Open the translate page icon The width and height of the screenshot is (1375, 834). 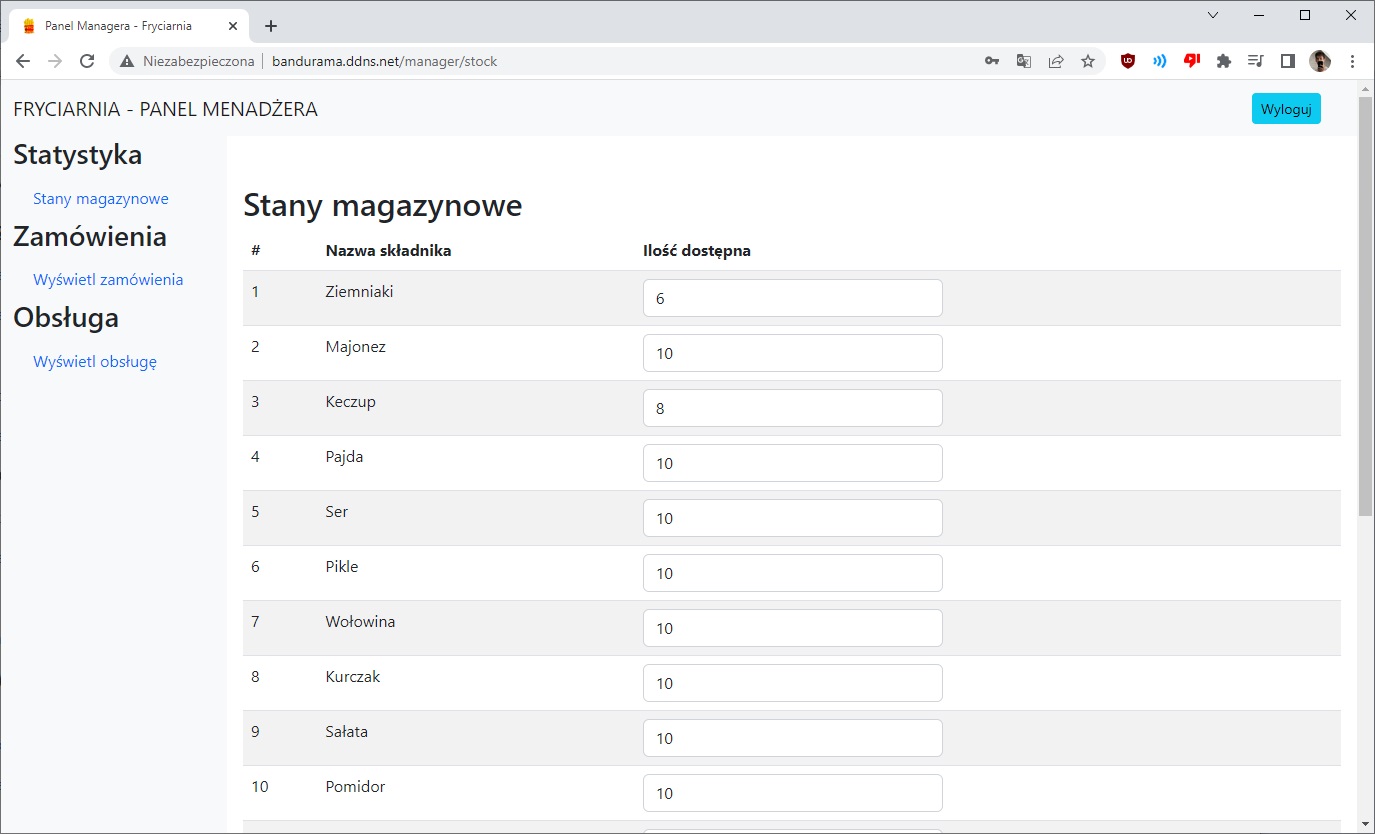click(1024, 61)
